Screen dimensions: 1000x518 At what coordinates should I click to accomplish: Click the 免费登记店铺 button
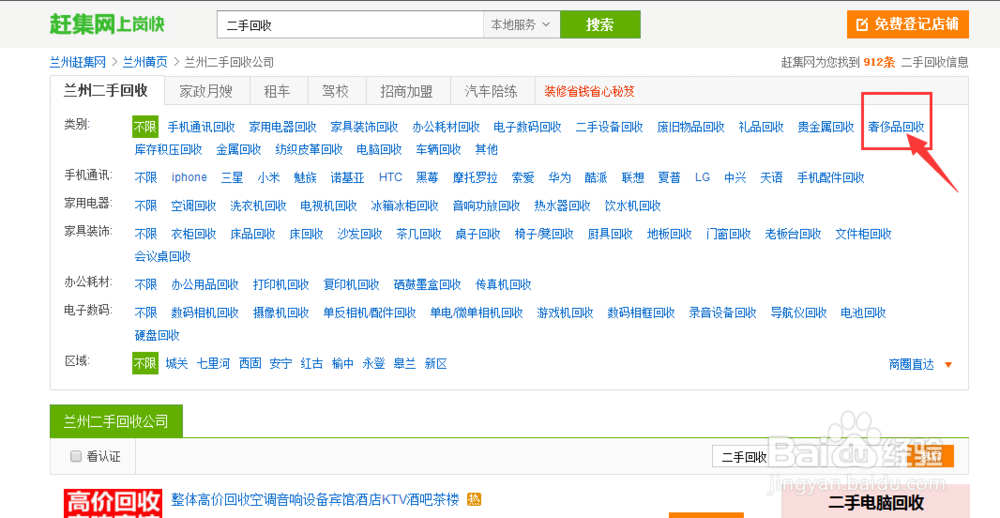(x=908, y=25)
